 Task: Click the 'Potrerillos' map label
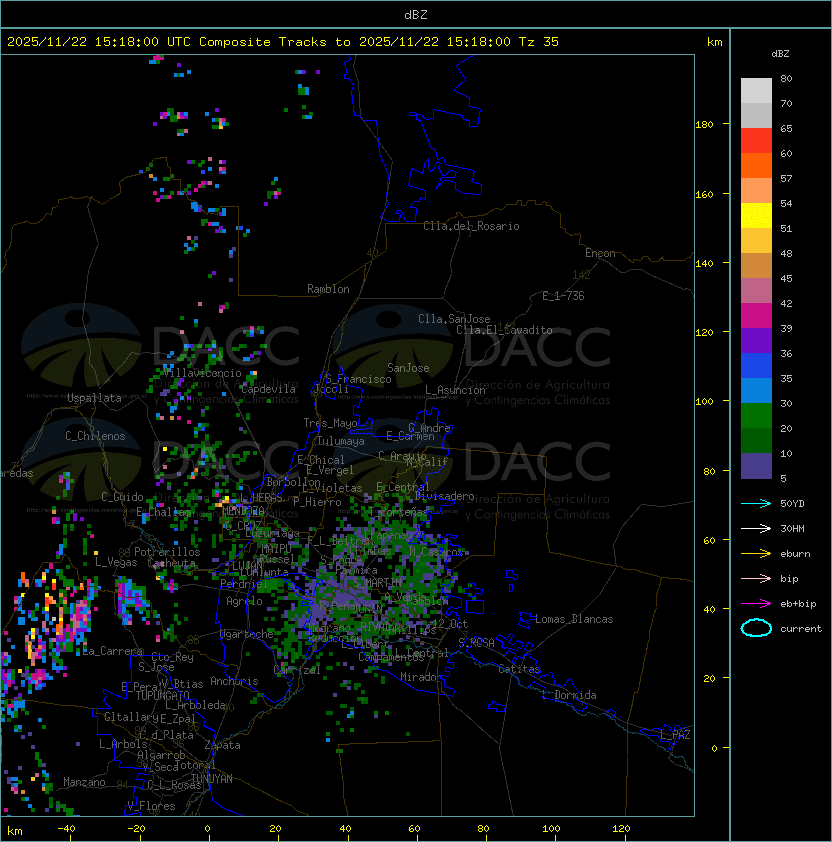167,552
